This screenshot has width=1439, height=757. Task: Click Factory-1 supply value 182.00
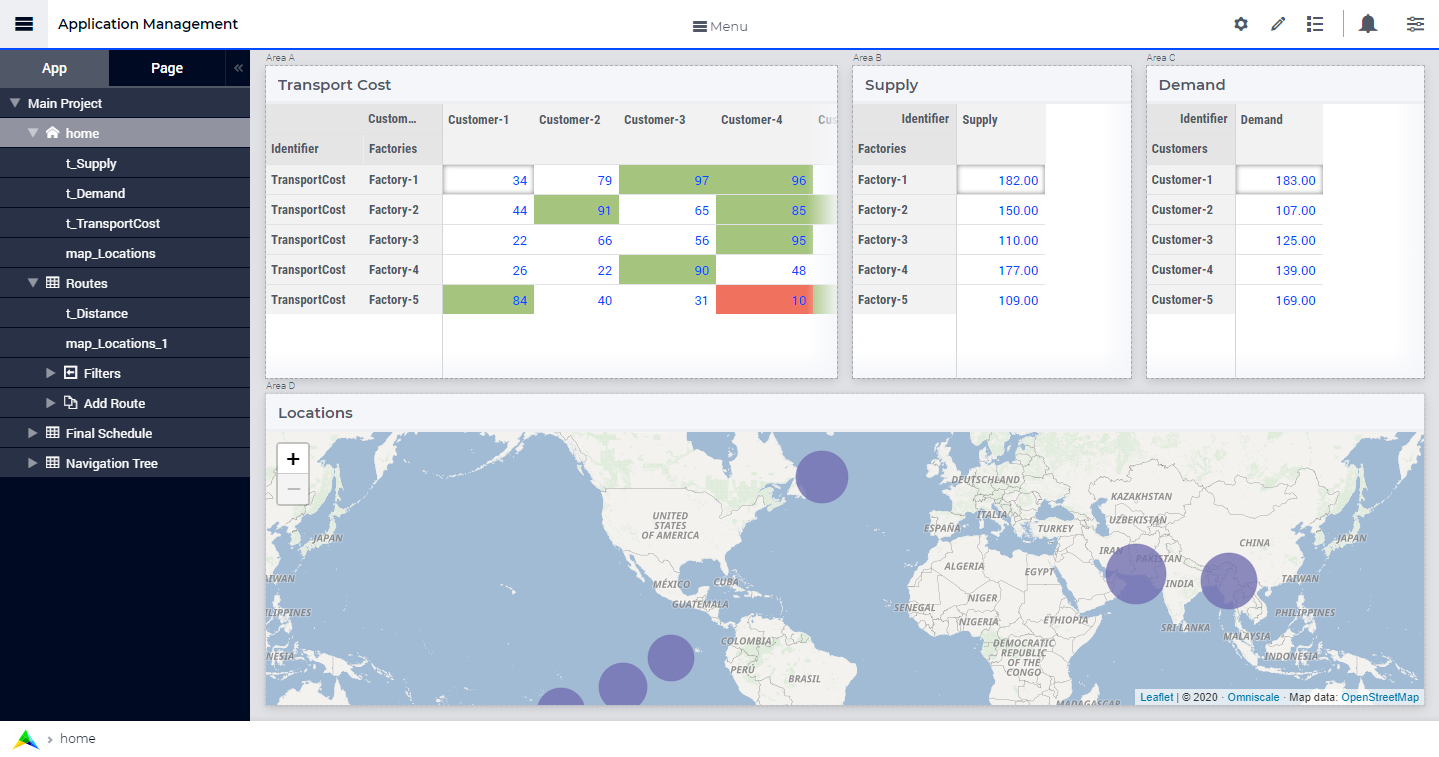1001,180
